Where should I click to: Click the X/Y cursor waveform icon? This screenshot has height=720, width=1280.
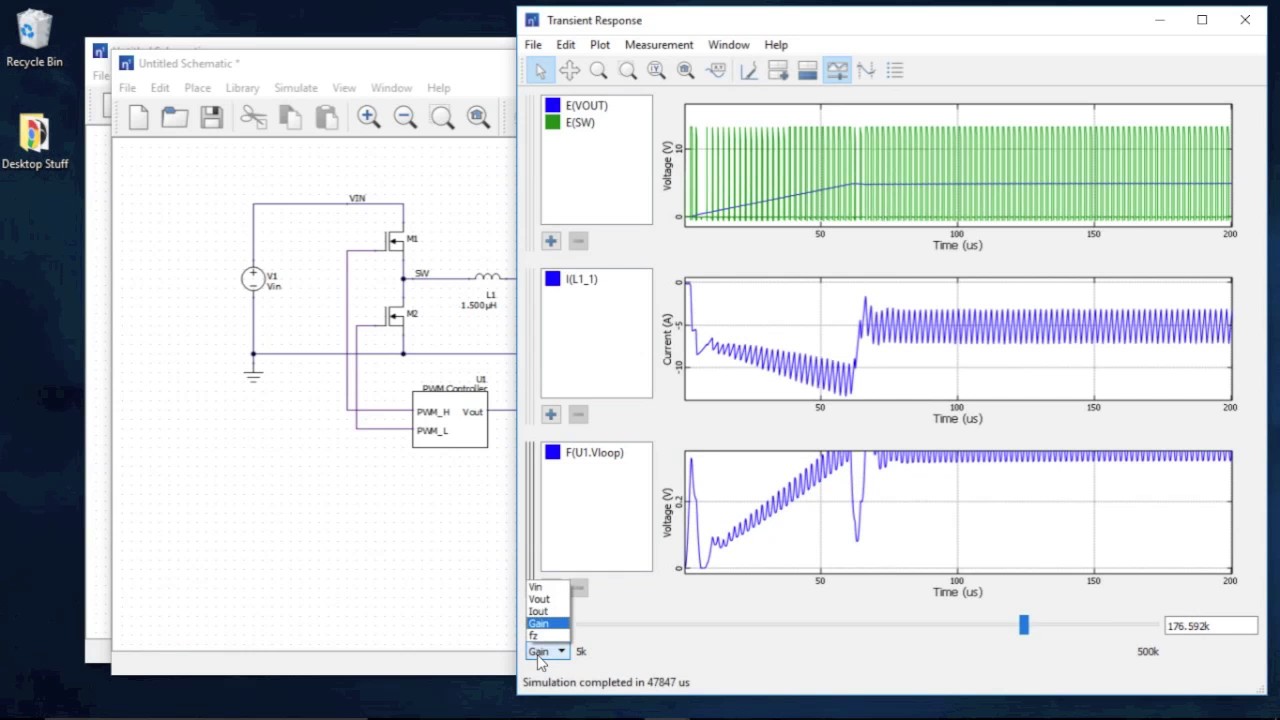click(x=716, y=70)
